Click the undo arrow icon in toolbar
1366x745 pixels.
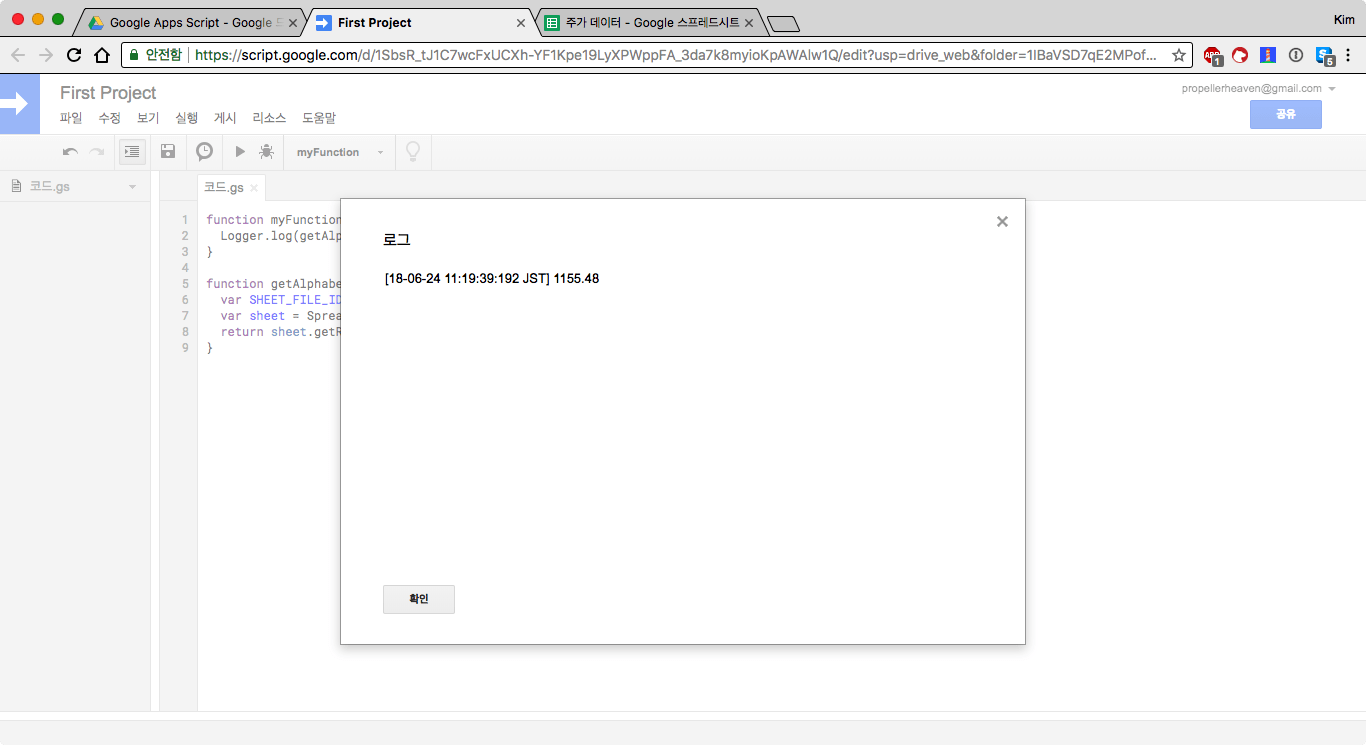[x=70, y=152]
